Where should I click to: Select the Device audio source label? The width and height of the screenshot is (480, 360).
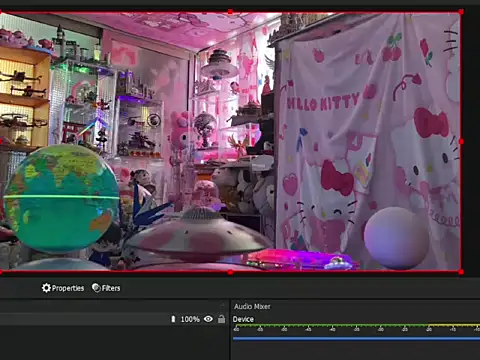(243, 319)
